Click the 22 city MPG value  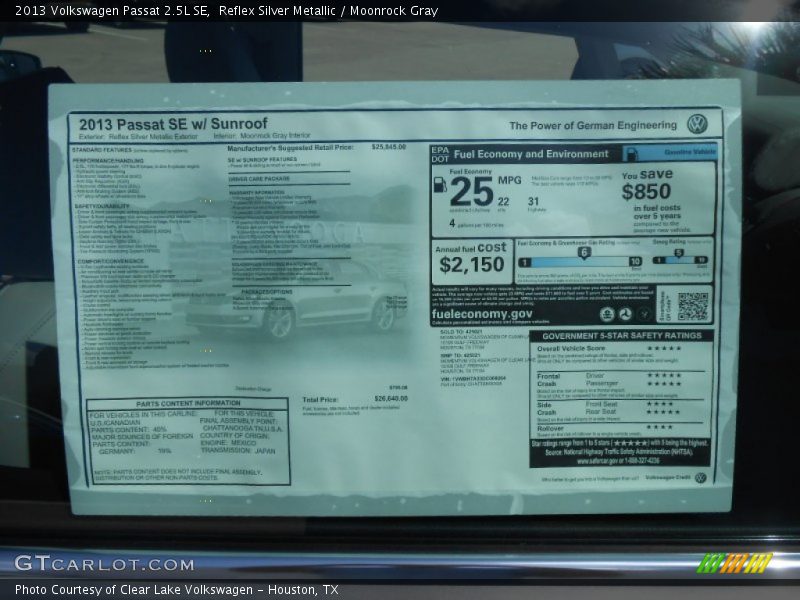[504, 202]
